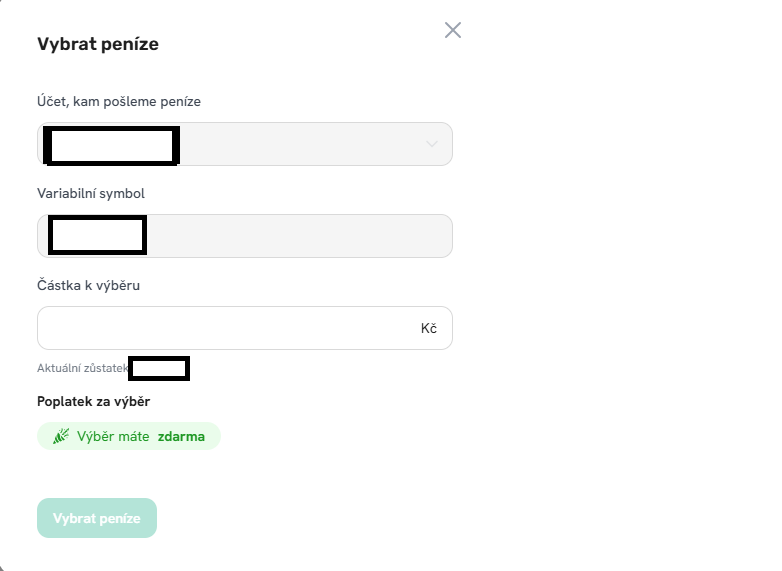Click the redacted current balance amount
This screenshot has width=782, height=571.
[x=159, y=368]
